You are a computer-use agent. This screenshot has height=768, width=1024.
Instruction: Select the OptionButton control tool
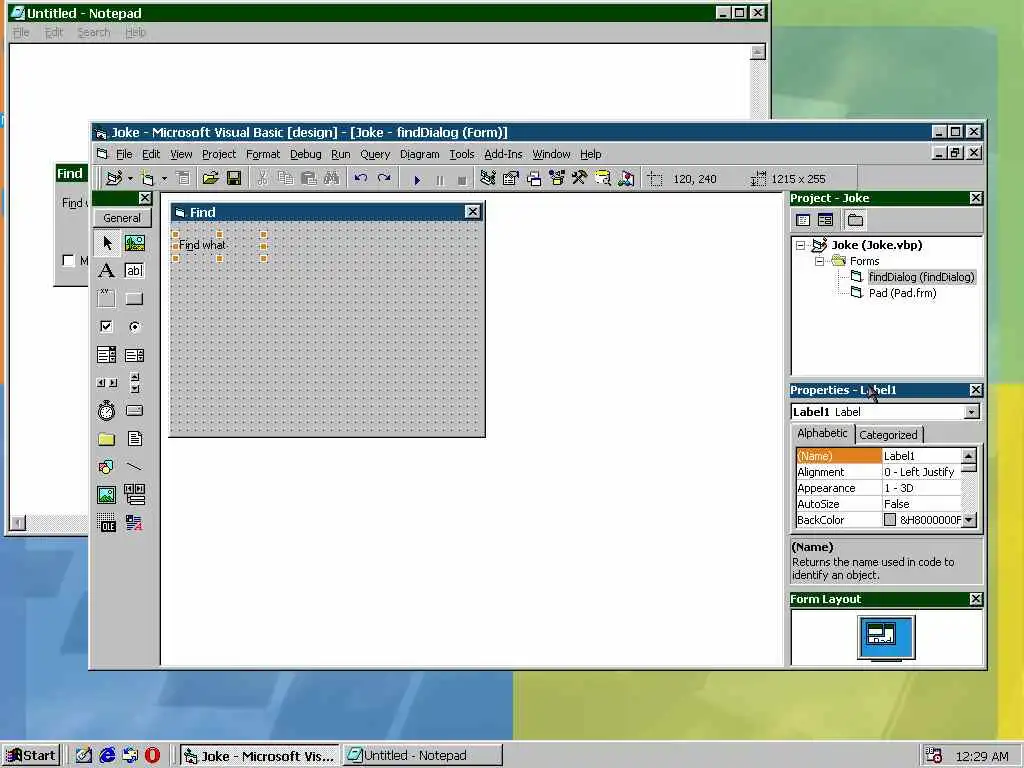coord(135,327)
